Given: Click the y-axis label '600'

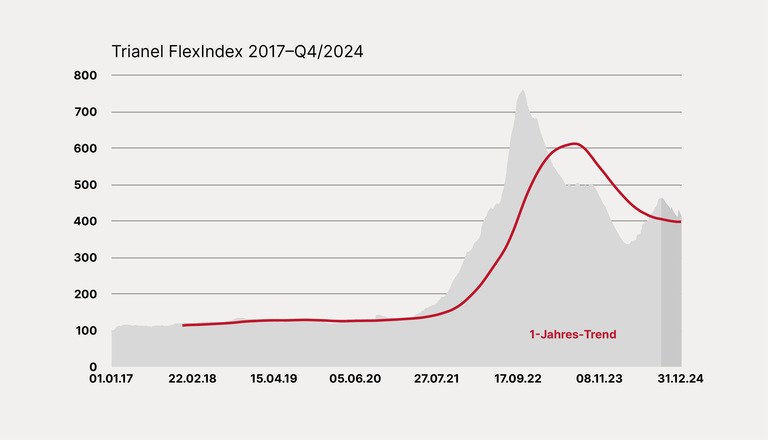Looking at the screenshot, I should pos(85,148).
